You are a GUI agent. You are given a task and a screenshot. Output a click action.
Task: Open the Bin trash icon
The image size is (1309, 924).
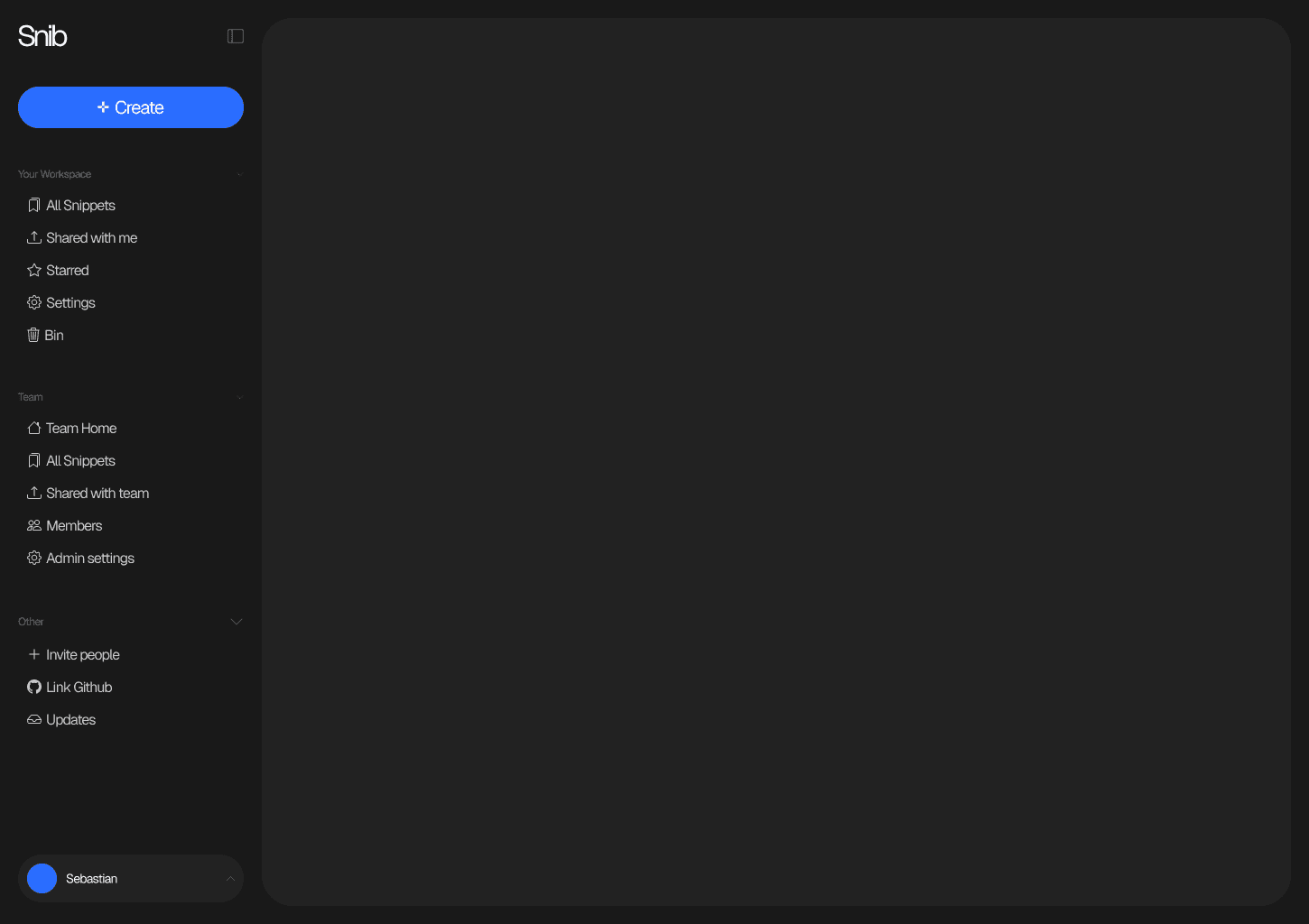point(33,336)
